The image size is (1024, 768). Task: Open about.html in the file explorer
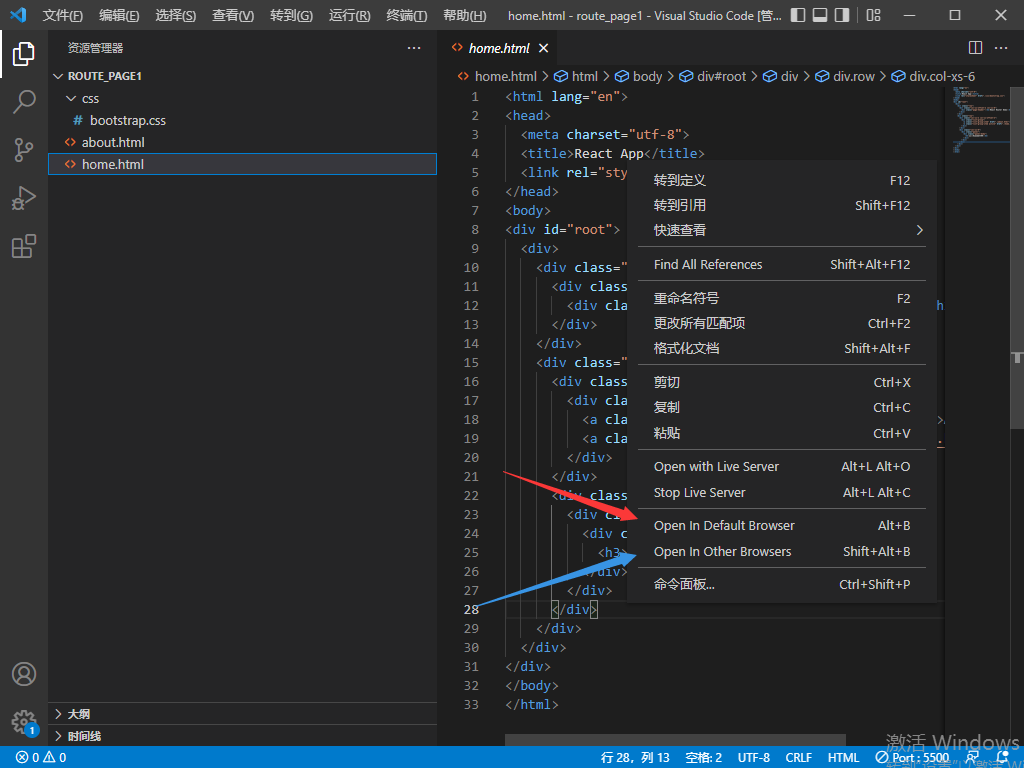pyautogui.click(x=113, y=142)
